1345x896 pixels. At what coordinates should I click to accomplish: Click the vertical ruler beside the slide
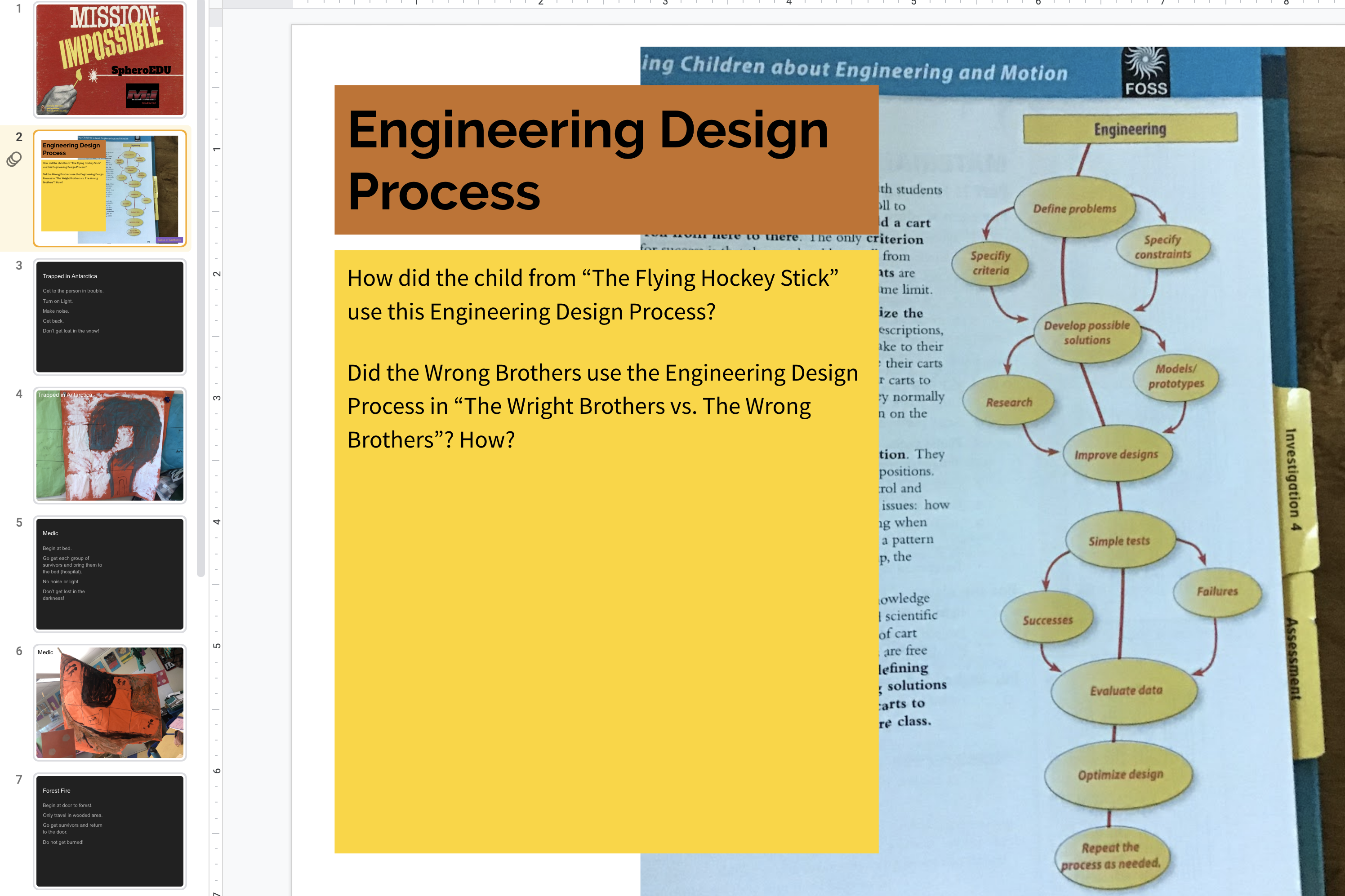tap(217, 457)
